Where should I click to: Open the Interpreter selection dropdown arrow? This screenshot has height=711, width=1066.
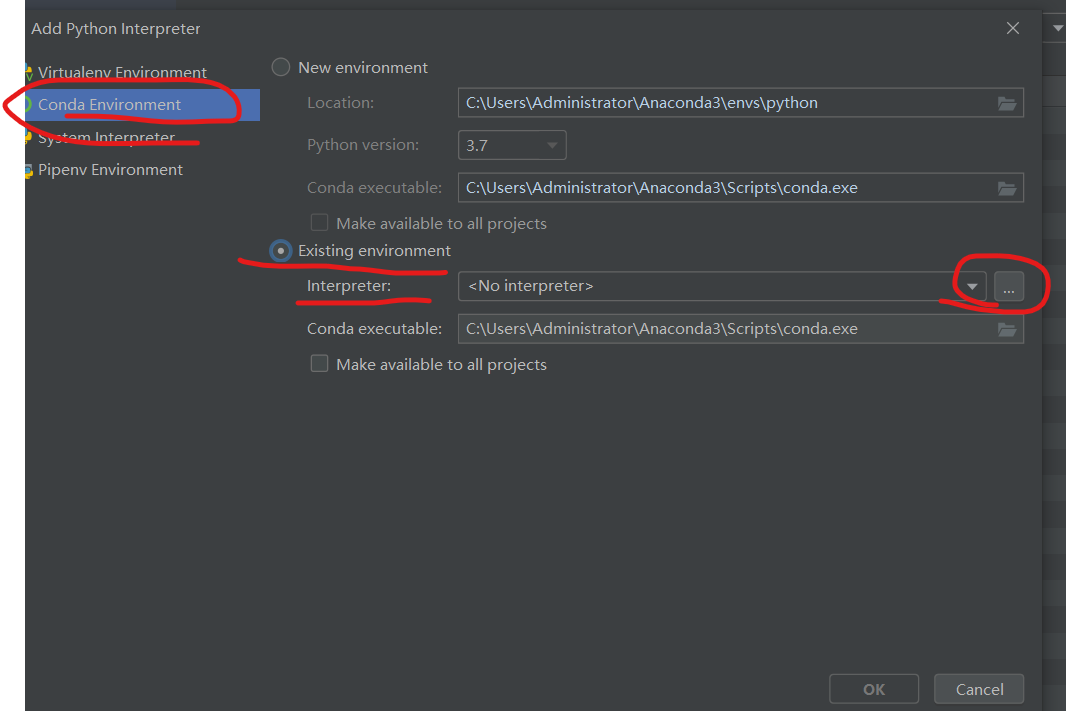coord(970,286)
